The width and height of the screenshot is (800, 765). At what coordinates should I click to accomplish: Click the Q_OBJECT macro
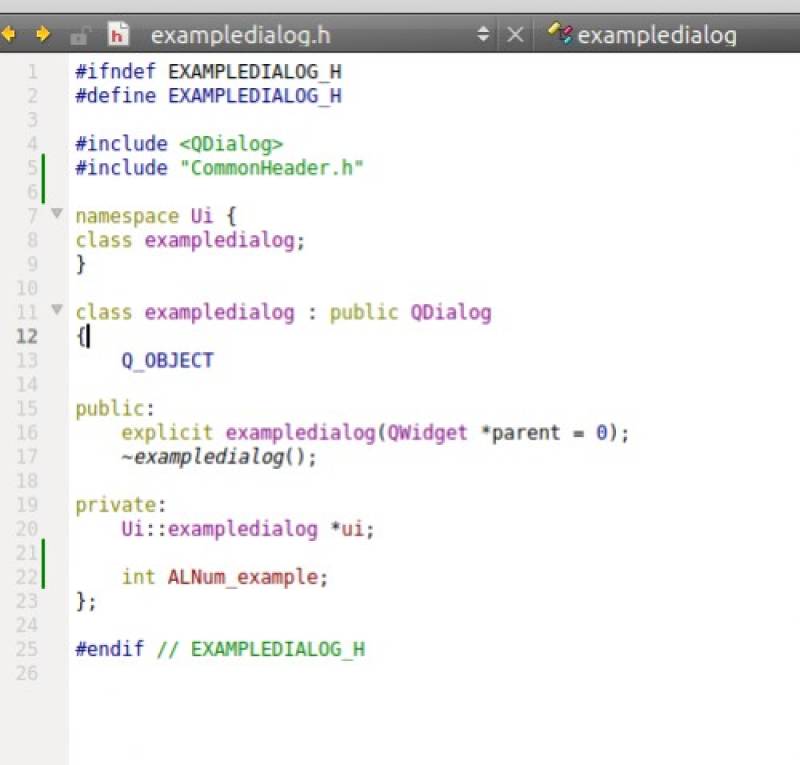point(167,361)
